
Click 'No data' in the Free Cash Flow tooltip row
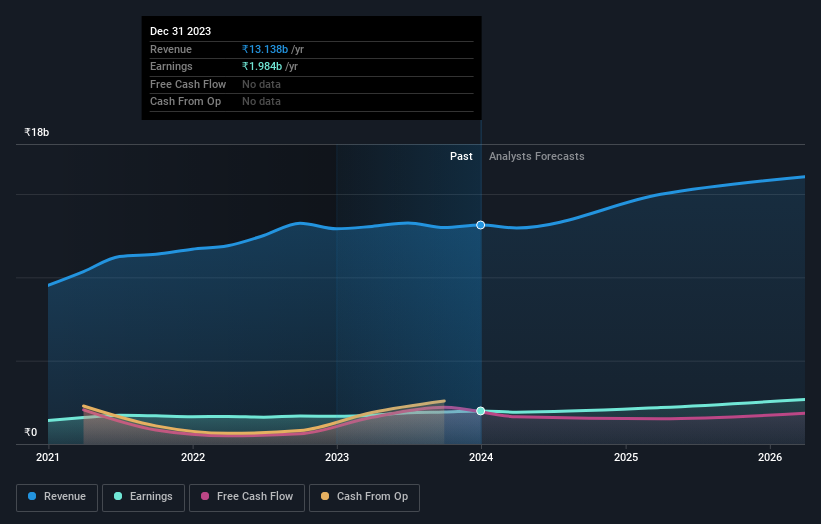[x=261, y=84]
